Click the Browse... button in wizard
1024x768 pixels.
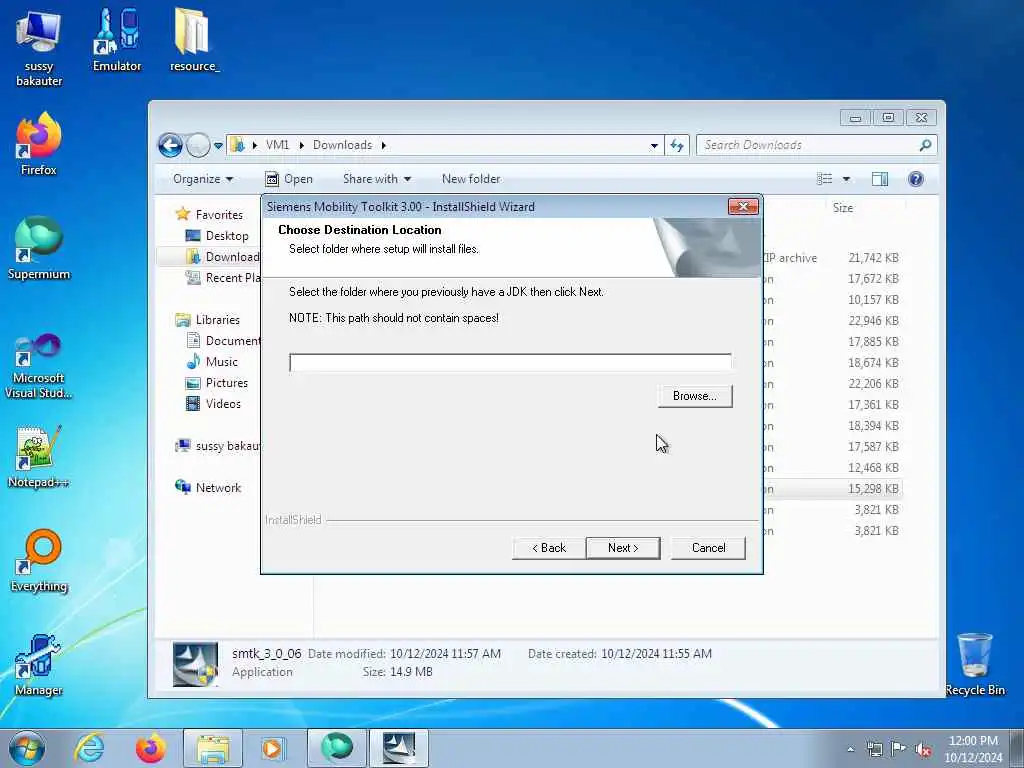click(695, 396)
